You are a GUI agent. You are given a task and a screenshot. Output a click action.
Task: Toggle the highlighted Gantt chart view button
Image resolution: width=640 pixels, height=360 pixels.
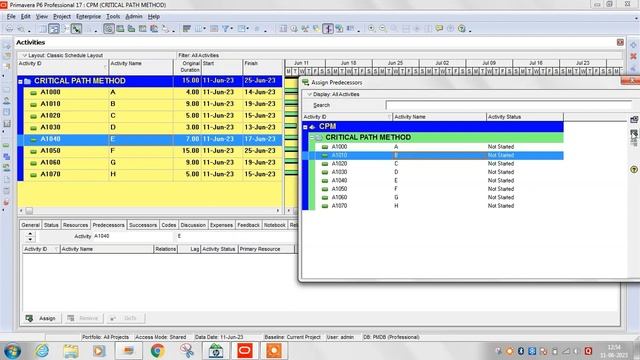pos(54,29)
